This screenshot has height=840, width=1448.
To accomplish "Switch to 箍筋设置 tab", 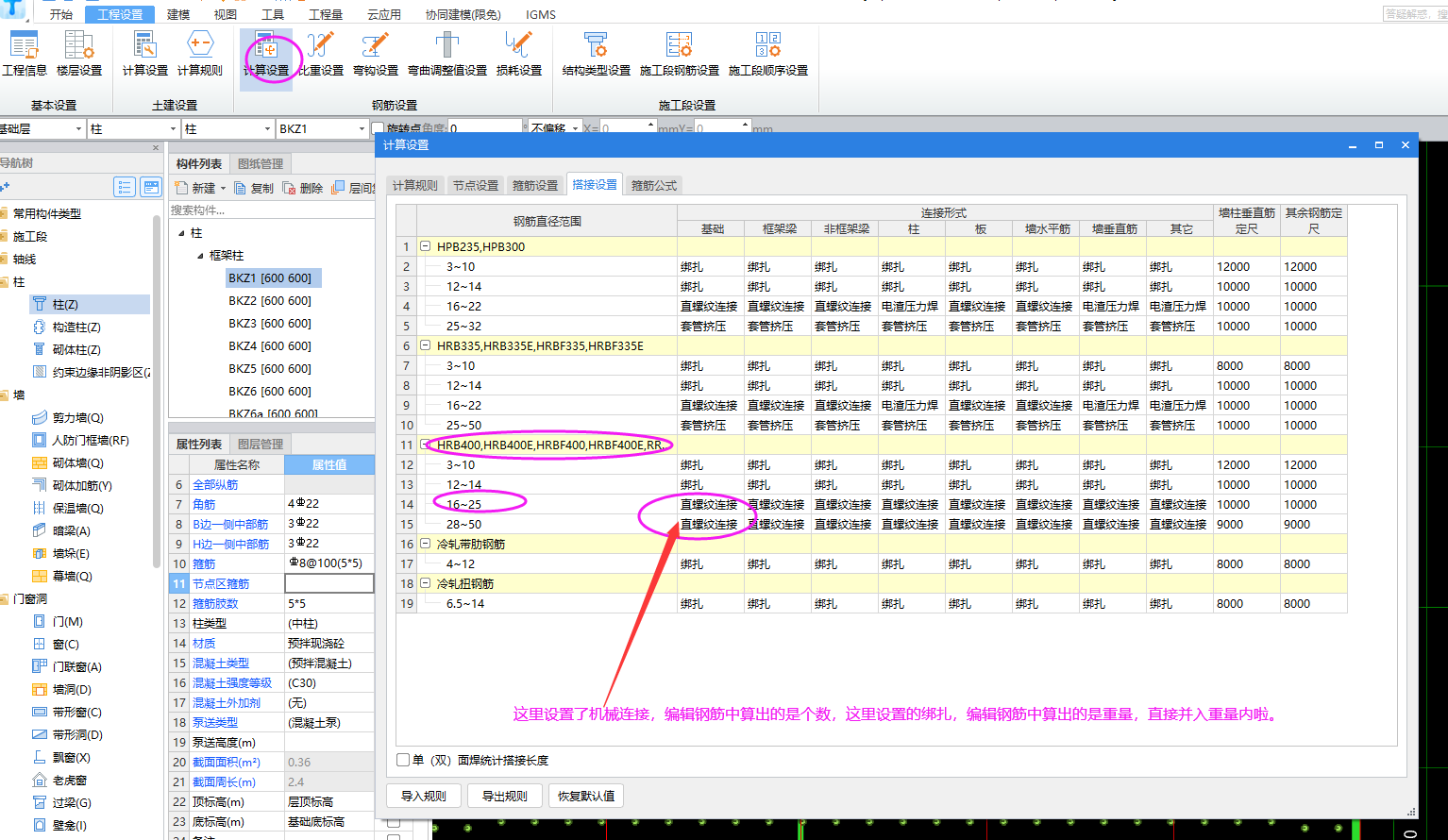I will [x=535, y=185].
